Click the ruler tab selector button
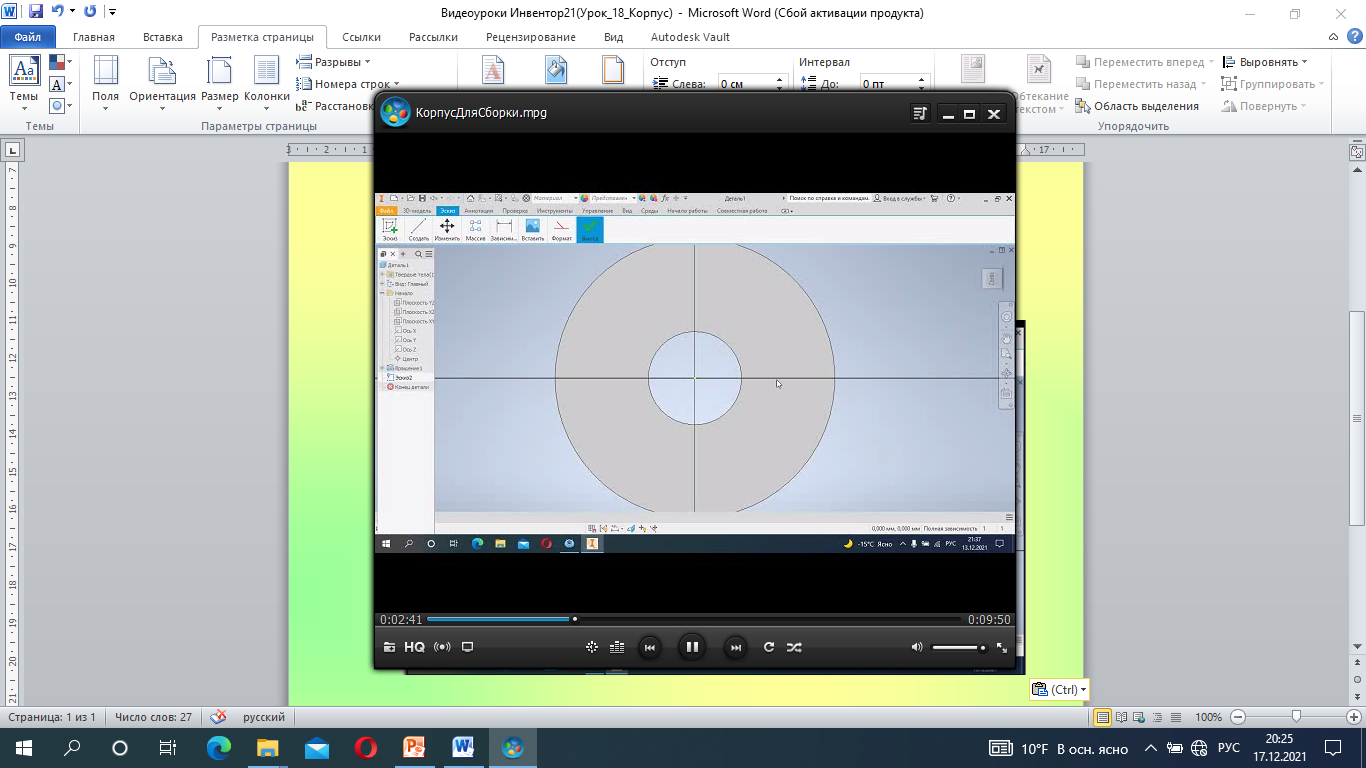 tap(11, 150)
